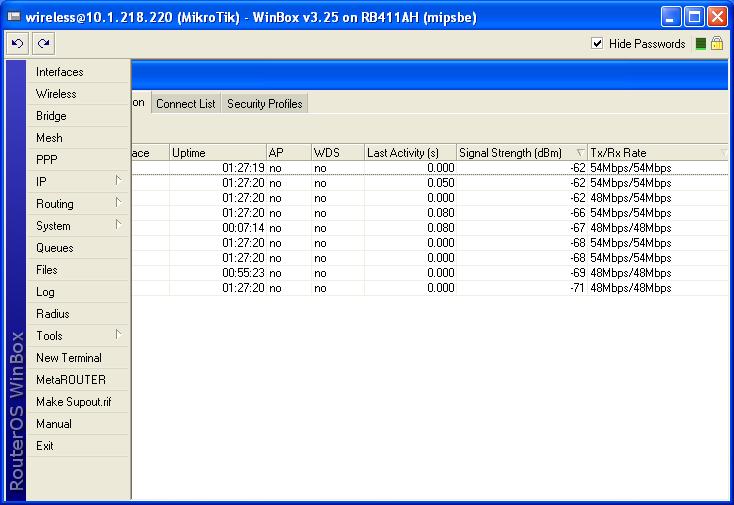
Task: Expand the System submenu arrow
Action: pos(118,225)
